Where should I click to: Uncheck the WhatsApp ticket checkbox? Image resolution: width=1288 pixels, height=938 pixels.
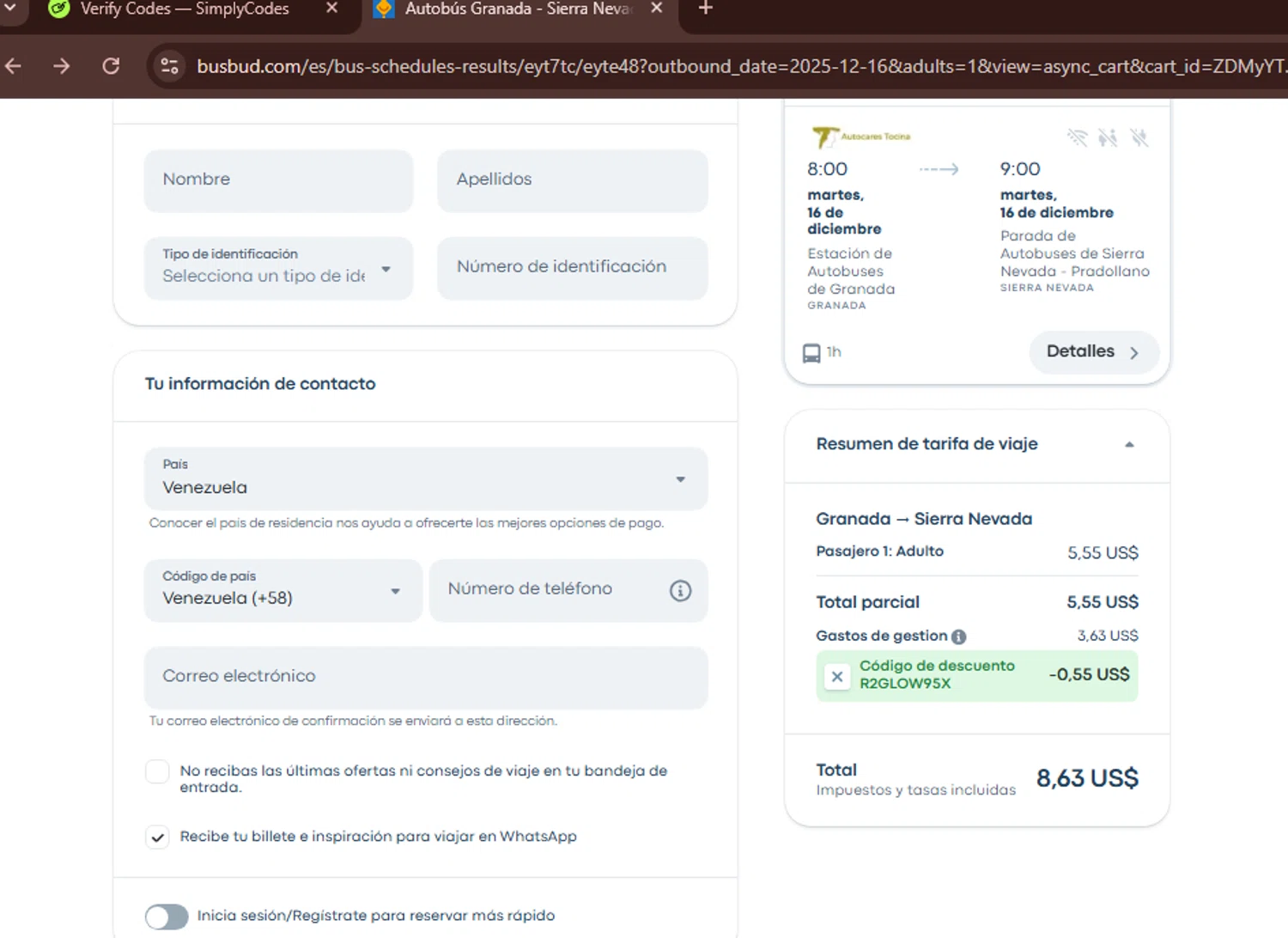coord(157,837)
